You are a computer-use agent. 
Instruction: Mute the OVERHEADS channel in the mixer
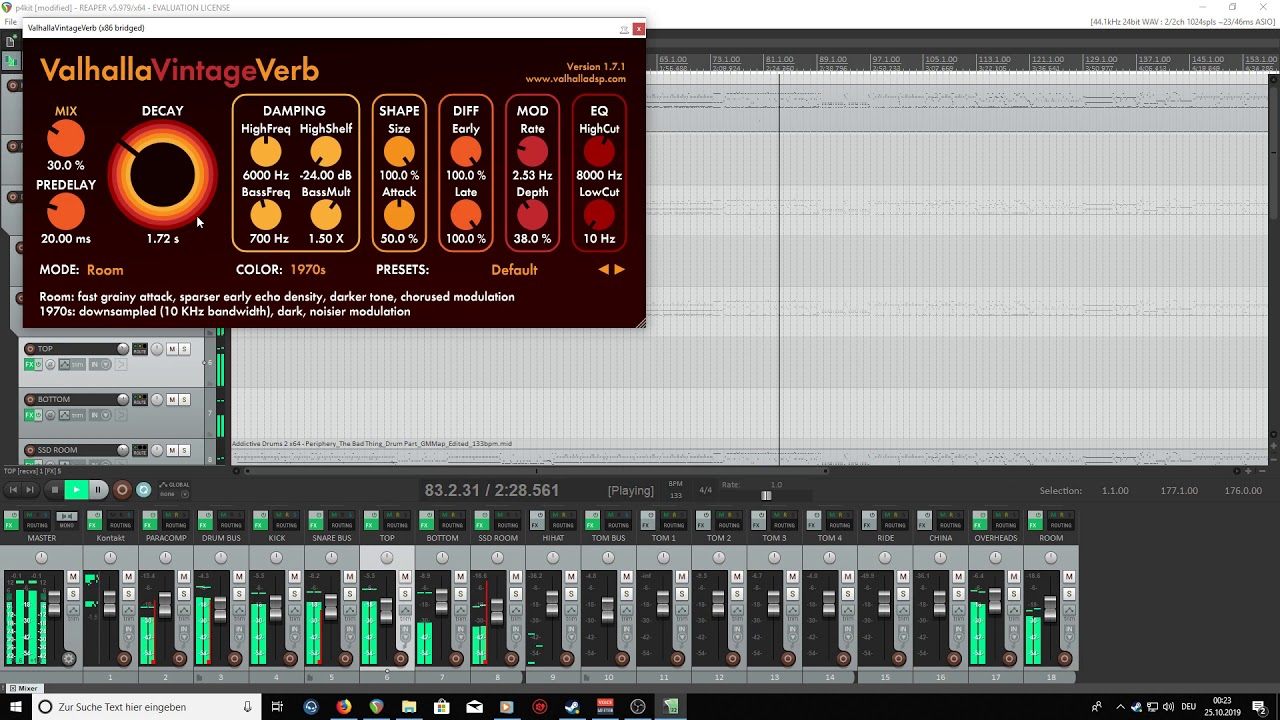(1013, 577)
